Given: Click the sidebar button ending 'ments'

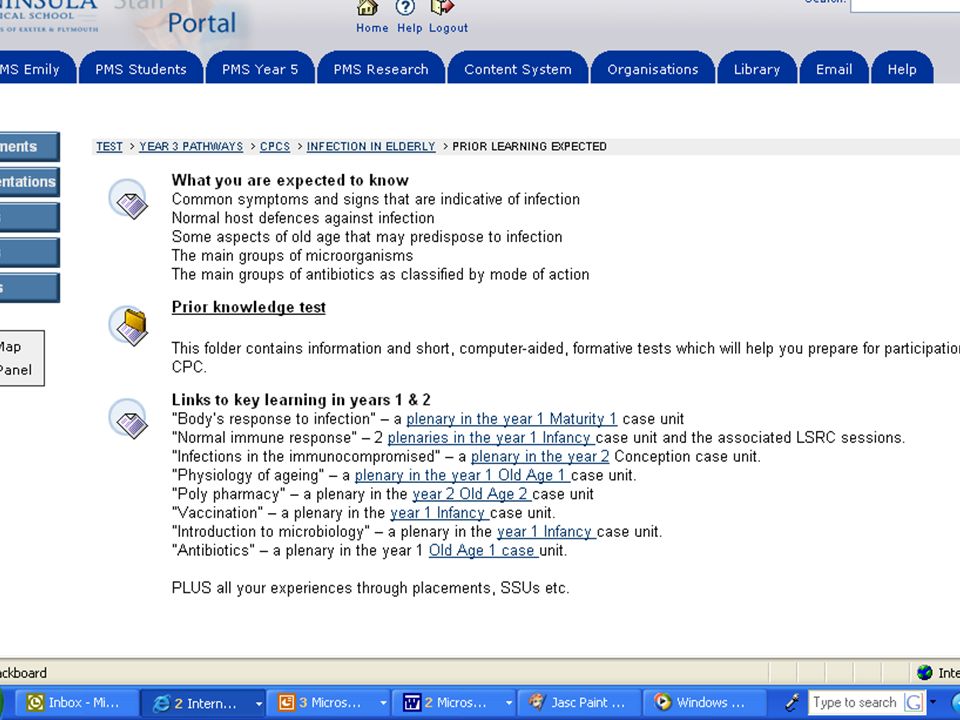Looking at the screenshot, I should coord(29,147).
